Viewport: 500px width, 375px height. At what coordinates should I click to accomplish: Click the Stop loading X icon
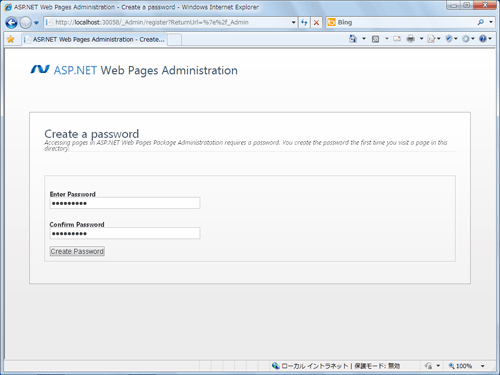click(x=316, y=22)
